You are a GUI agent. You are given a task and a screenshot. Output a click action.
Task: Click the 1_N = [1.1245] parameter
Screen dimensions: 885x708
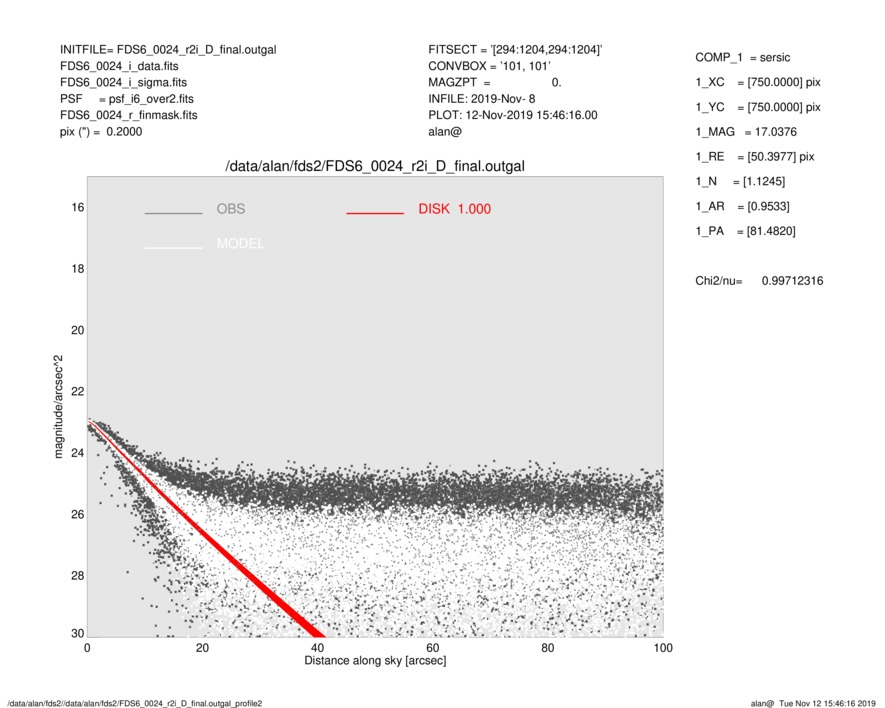740,182
